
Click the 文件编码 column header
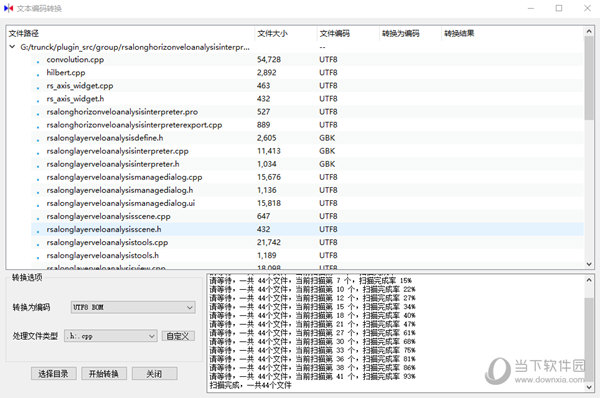tap(334, 34)
